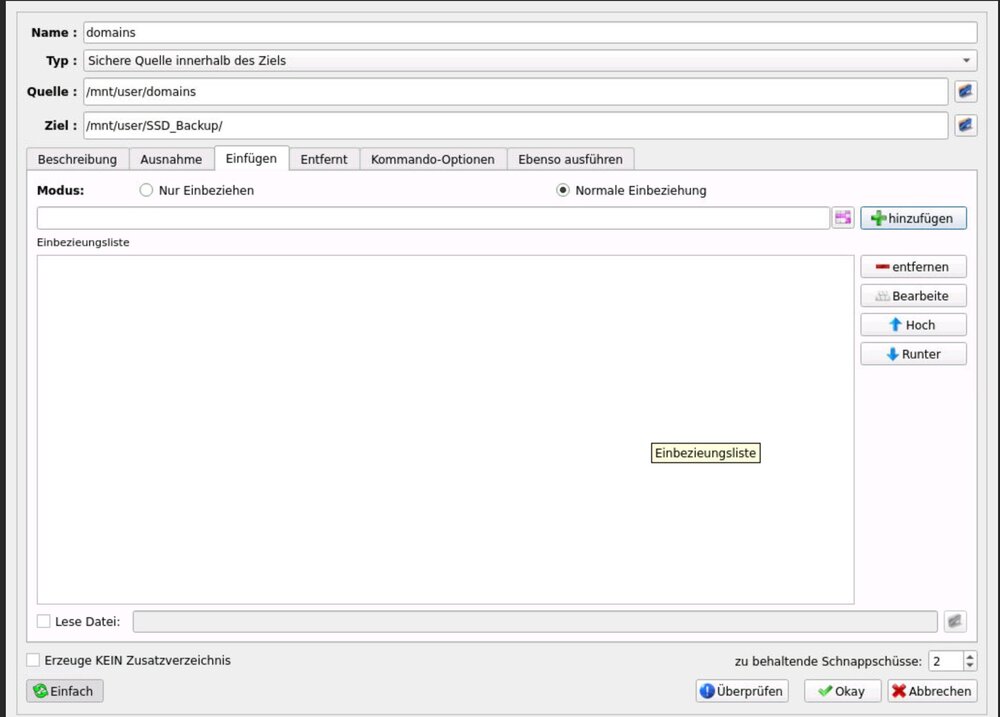Switch to Ebenso ausführen tab
Image resolution: width=1000 pixels, height=717 pixels.
point(570,159)
